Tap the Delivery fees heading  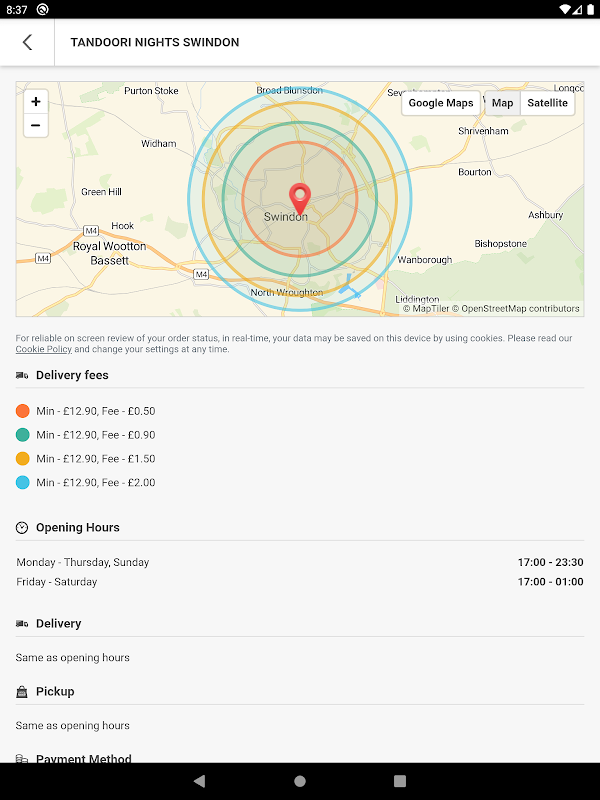point(72,376)
